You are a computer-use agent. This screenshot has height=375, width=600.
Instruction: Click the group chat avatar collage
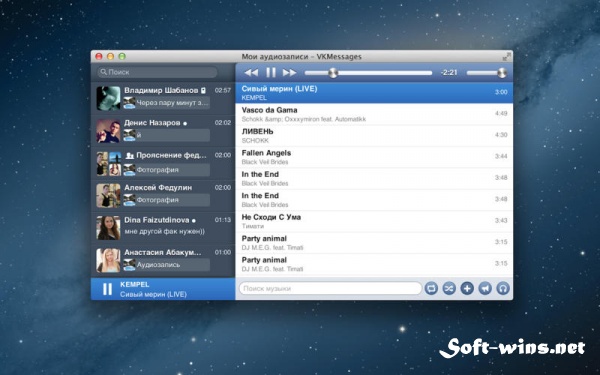[x=108, y=163]
